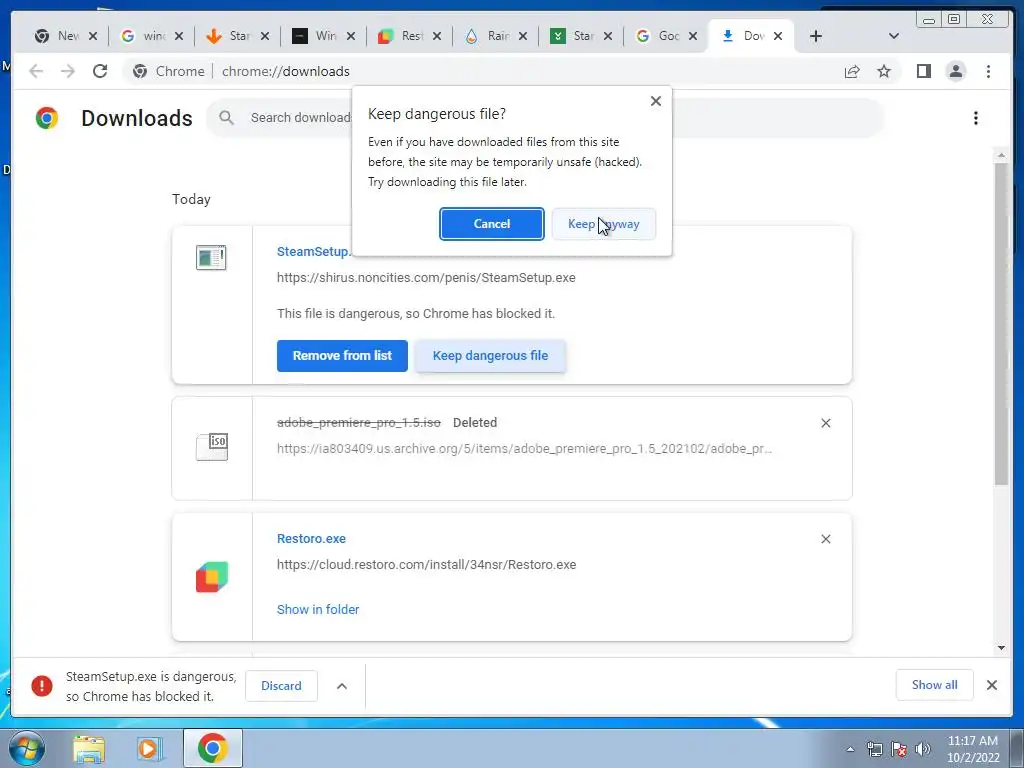Click the browser forward arrow

point(68,71)
